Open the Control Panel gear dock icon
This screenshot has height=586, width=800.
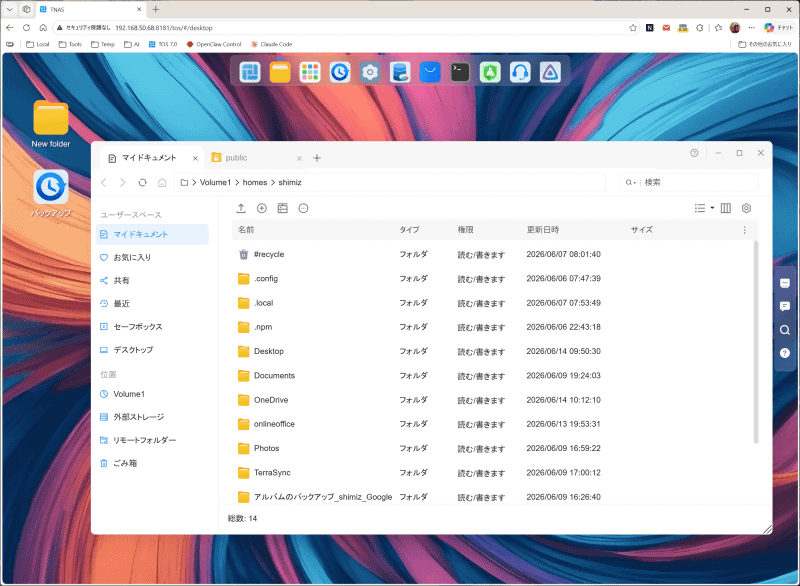point(370,72)
